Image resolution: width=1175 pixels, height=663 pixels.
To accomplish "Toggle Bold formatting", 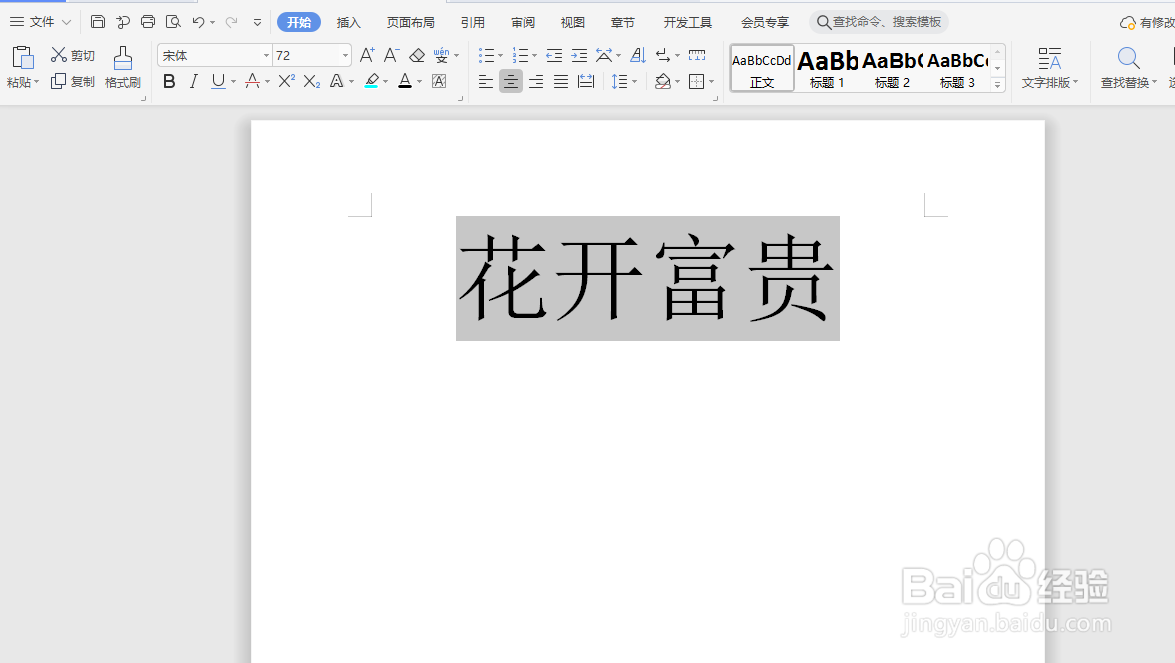I will (x=169, y=81).
